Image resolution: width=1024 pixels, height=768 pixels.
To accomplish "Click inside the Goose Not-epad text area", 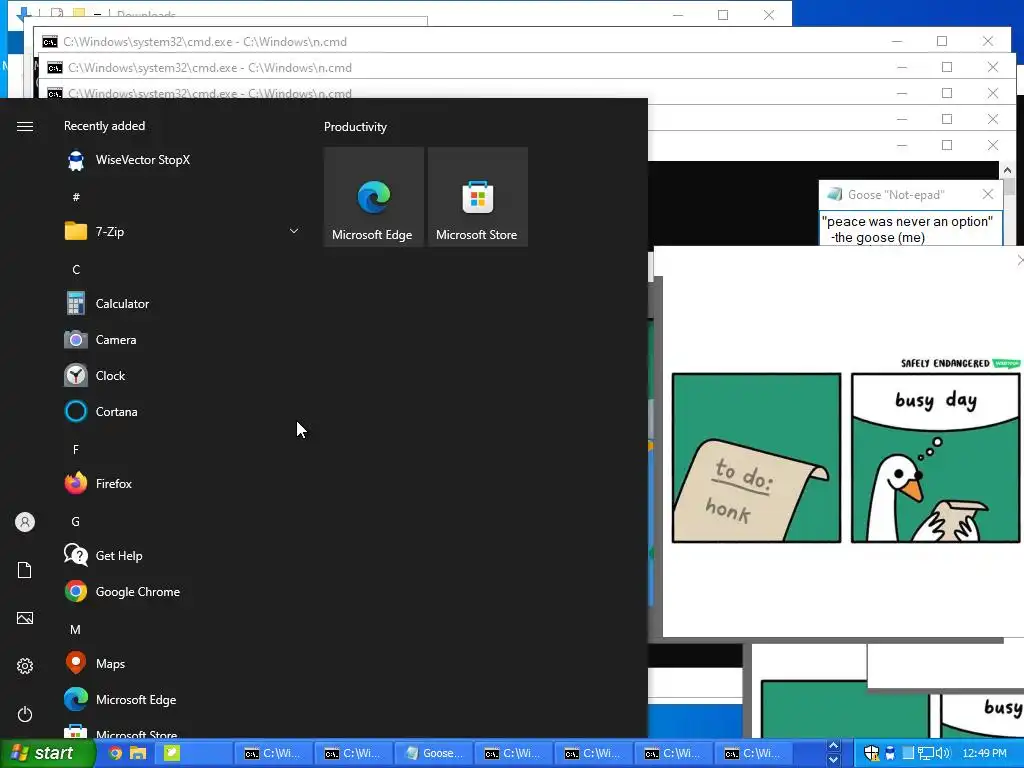I will click(910, 229).
